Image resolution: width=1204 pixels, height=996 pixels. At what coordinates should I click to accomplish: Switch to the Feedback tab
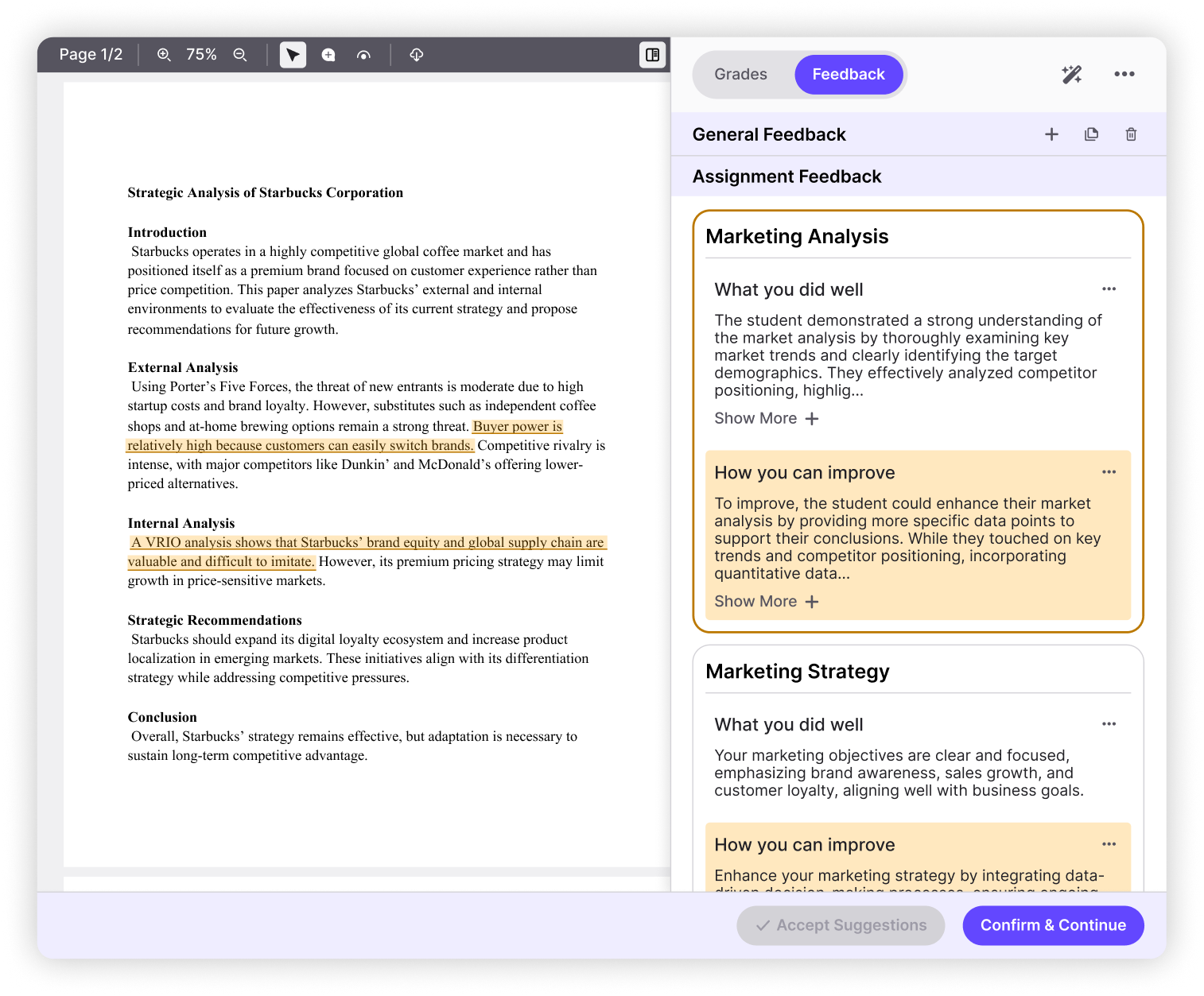[x=849, y=75]
